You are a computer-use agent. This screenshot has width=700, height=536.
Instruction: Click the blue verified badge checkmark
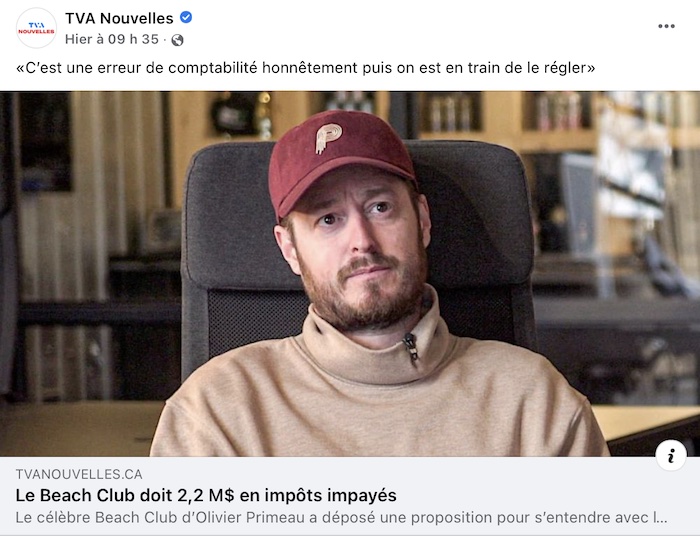(186, 17)
